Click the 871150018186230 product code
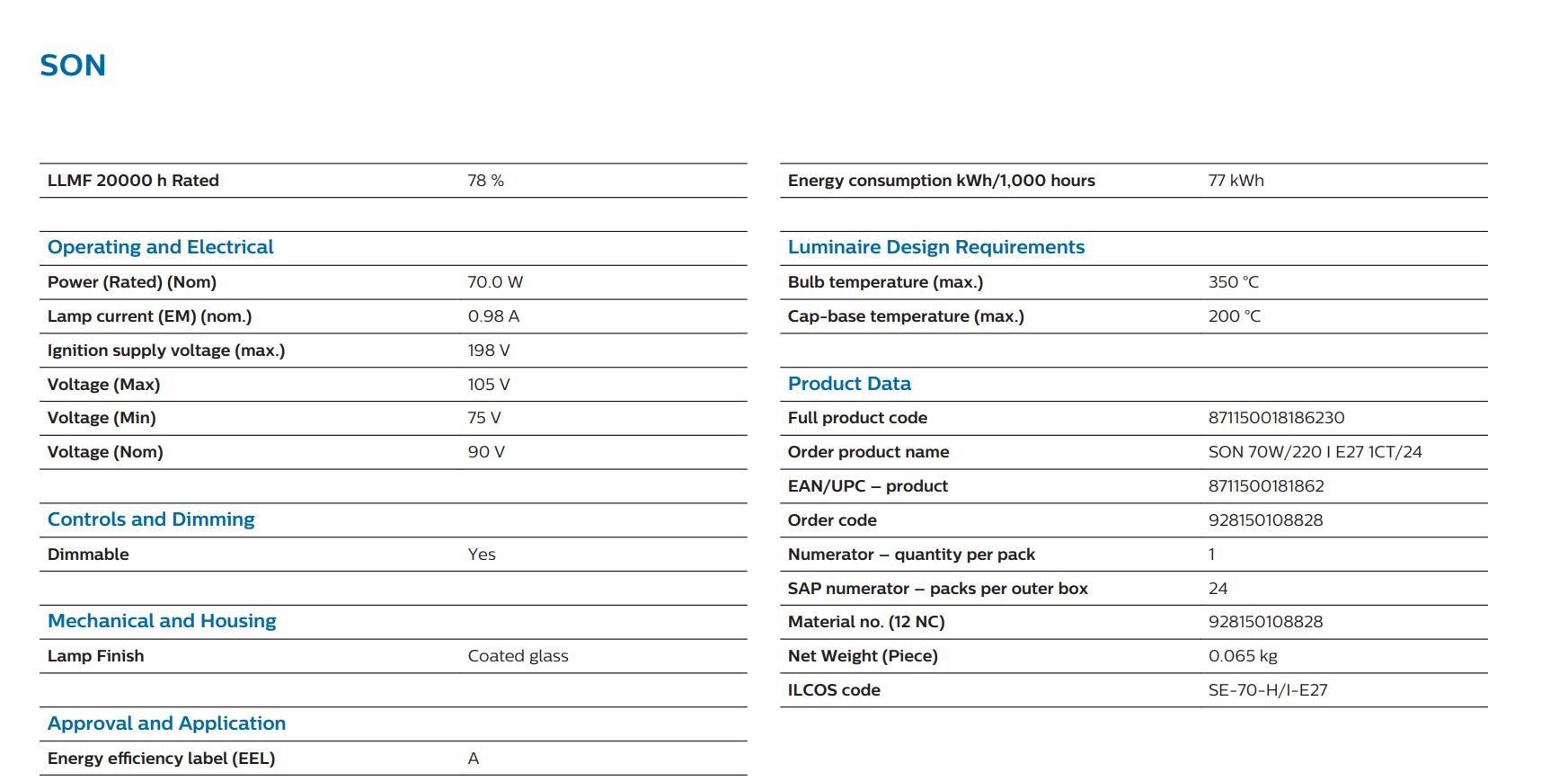 click(x=1277, y=418)
